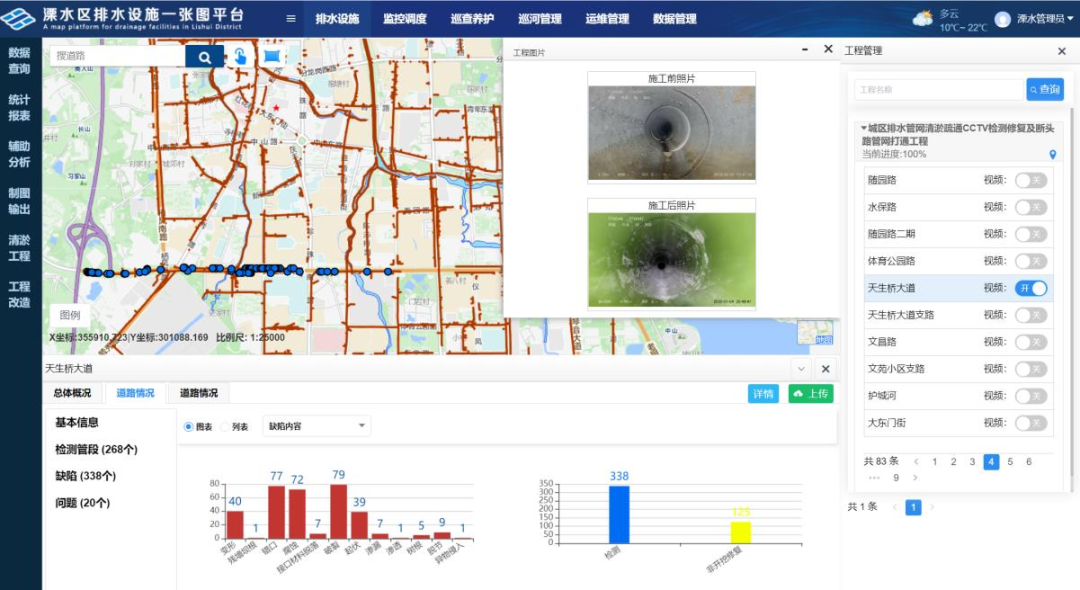Expand the pagination ellipsis for more pages

[875, 478]
